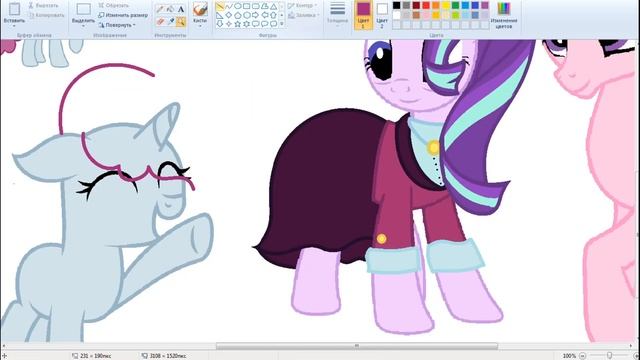Viewport: 640px width, 360px height.
Task: Click the Paste (Вставить) icon
Action: coord(14,9)
